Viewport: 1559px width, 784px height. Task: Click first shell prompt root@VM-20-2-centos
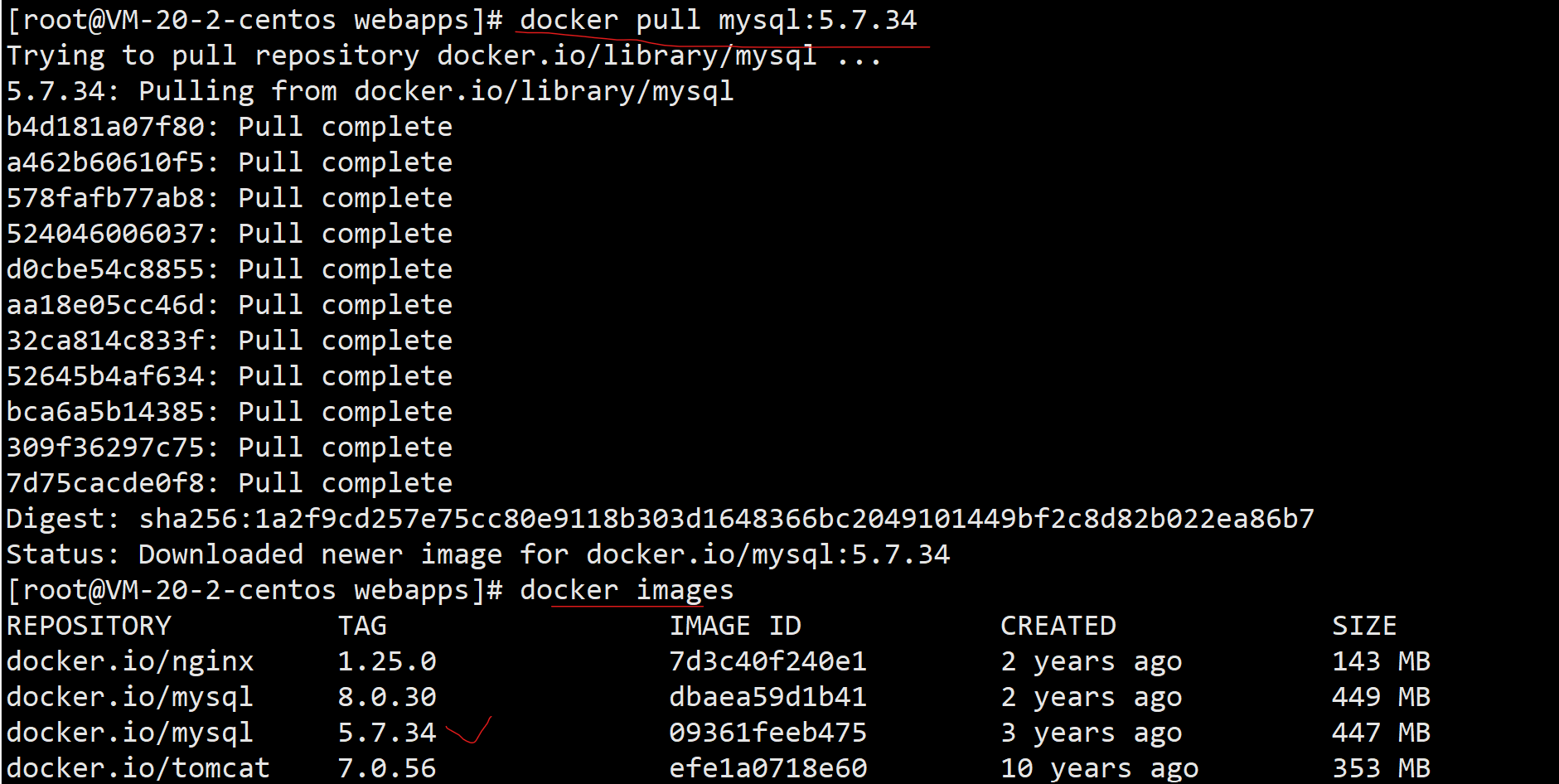(x=254, y=20)
